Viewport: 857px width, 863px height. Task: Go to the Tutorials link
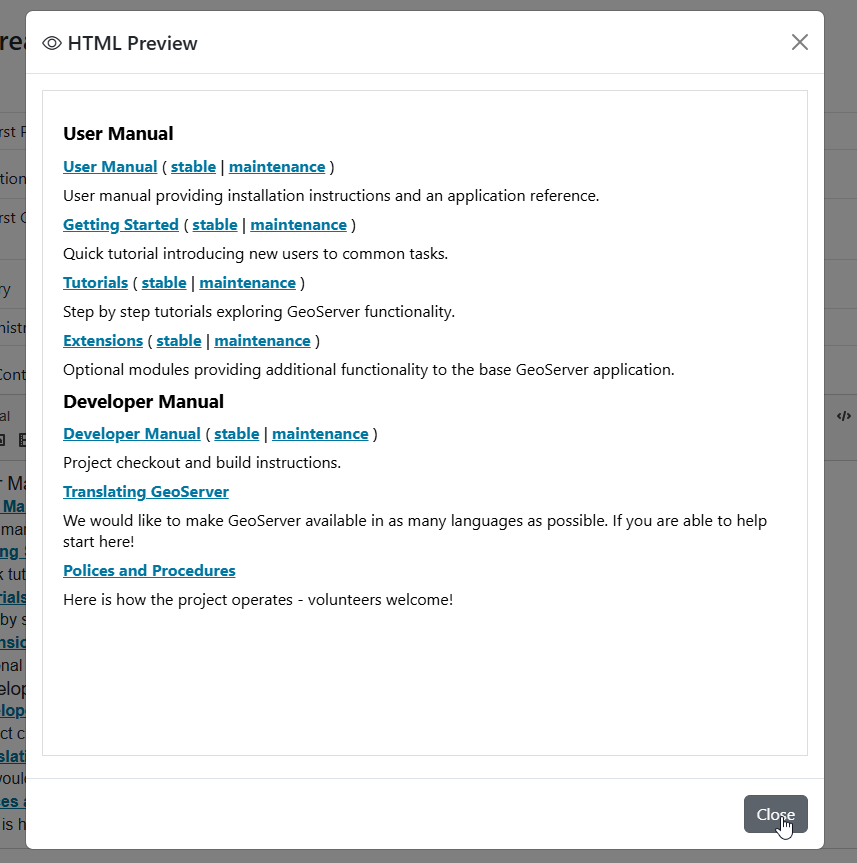[x=96, y=283]
